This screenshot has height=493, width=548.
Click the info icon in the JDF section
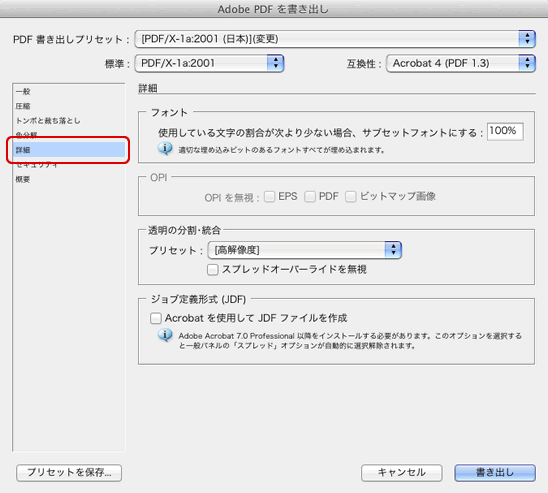pyautogui.click(x=165, y=335)
